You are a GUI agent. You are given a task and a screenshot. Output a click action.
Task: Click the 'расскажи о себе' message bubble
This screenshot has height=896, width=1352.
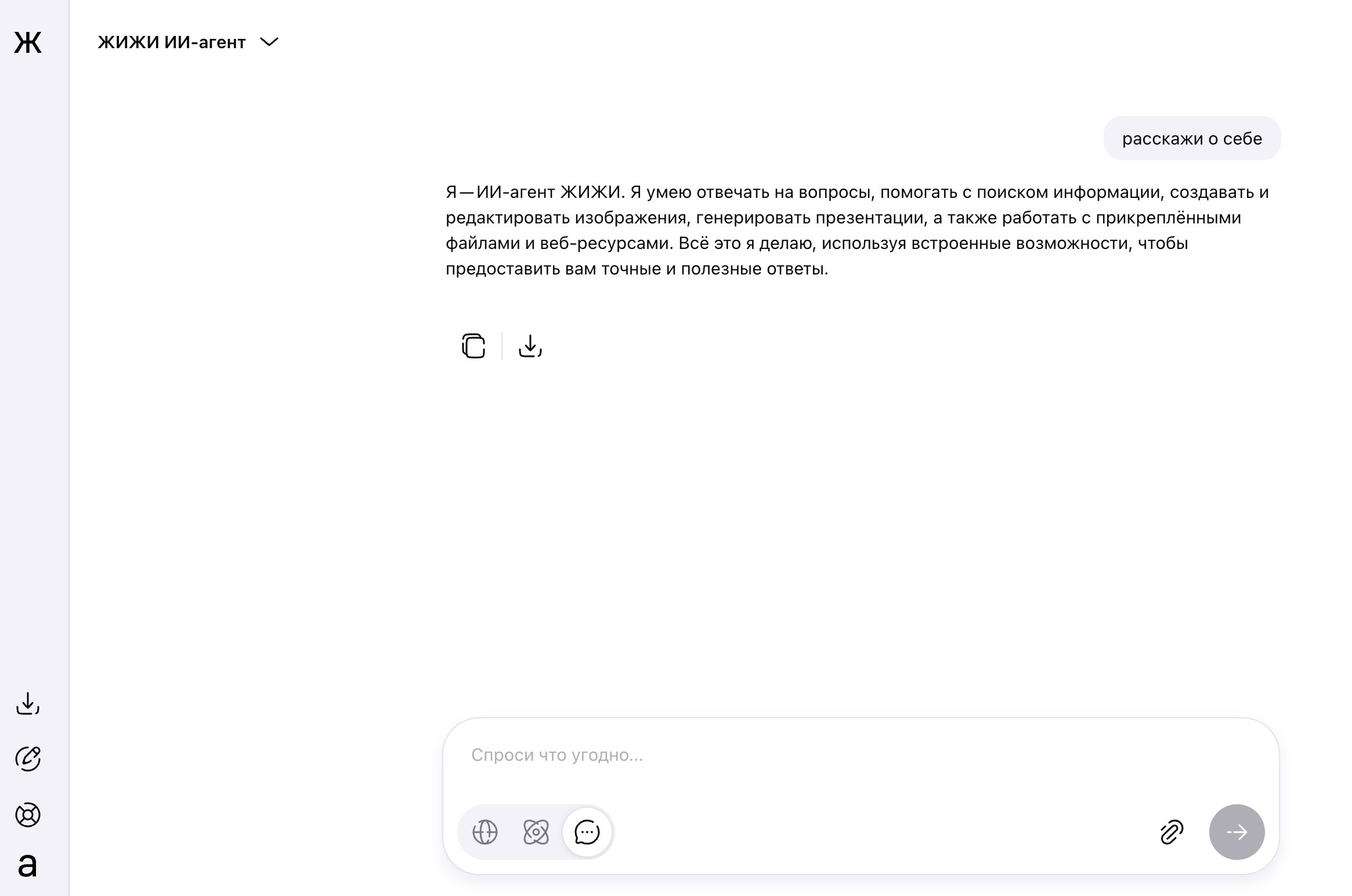[1192, 139]
